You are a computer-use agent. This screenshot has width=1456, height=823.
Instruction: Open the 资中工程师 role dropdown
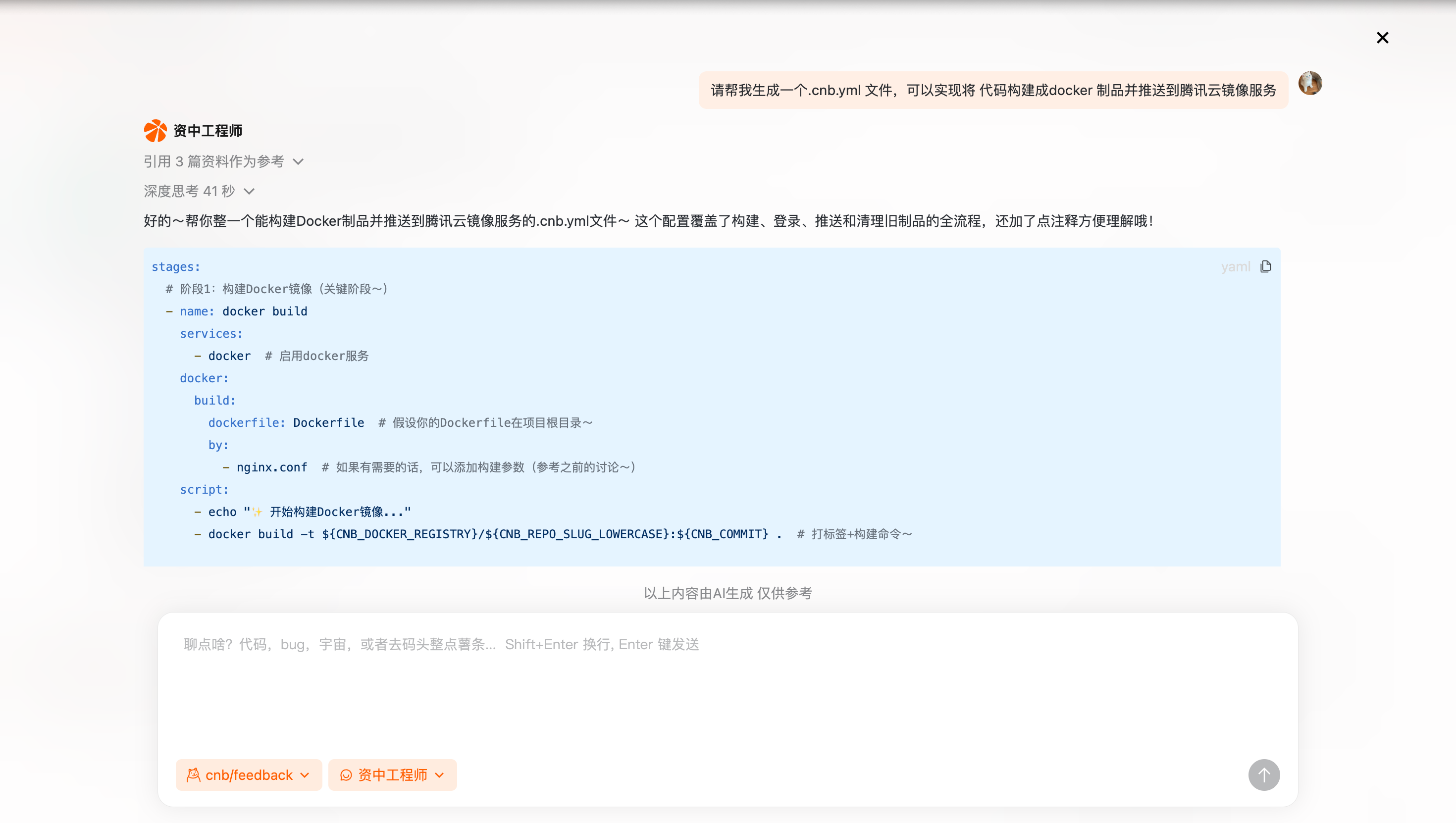click(392, 774)
